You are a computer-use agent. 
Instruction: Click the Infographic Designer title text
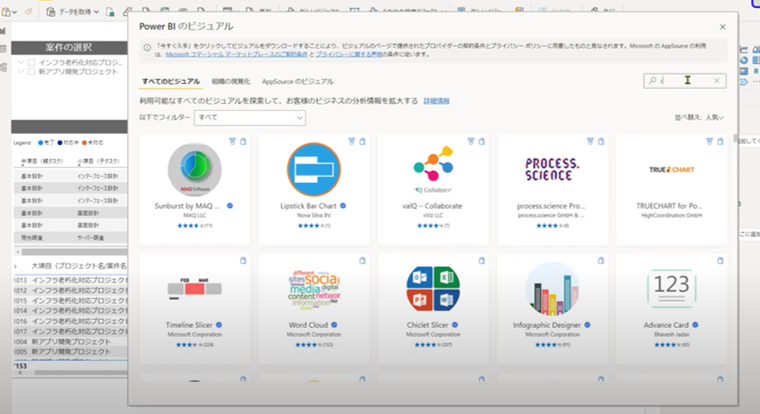coord(547,325)
